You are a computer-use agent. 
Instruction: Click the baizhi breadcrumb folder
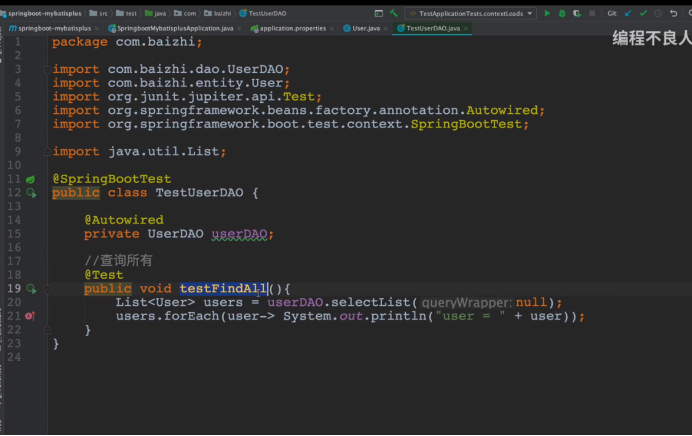[x=221, y=13]
